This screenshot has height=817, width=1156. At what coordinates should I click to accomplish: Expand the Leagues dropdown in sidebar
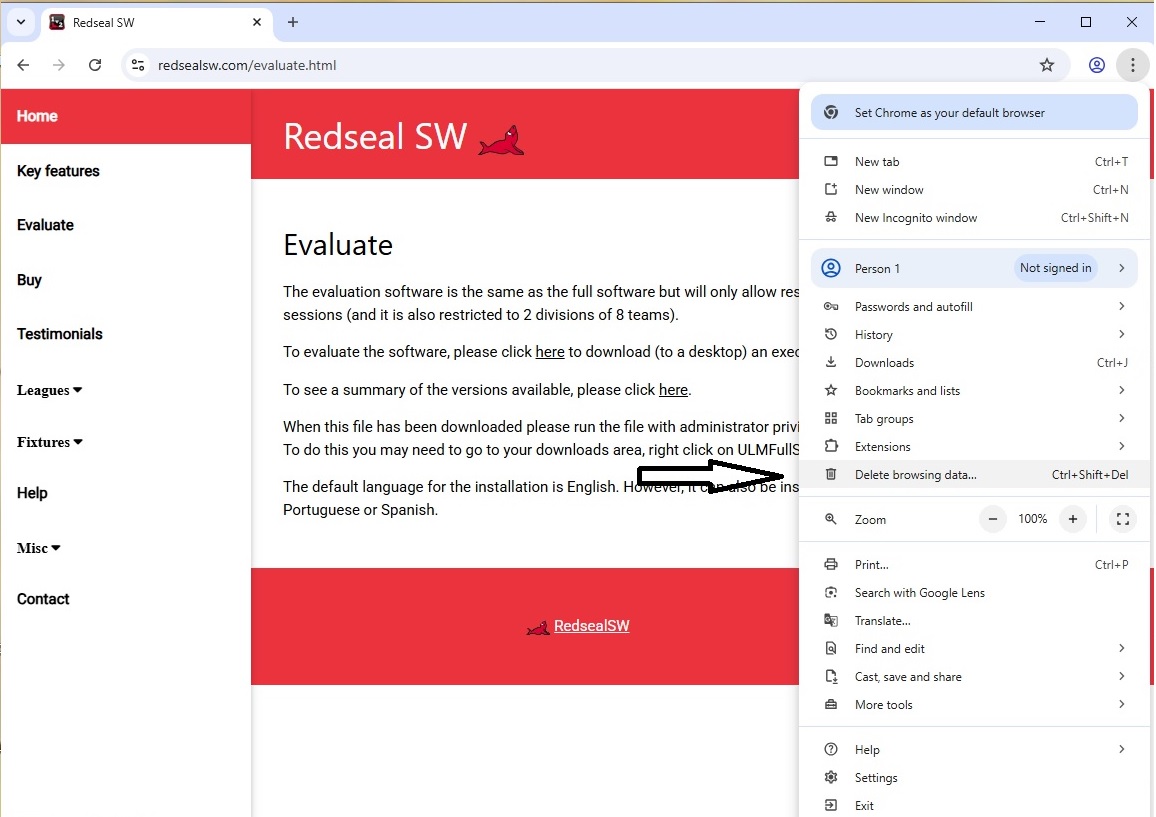[50, 390]
